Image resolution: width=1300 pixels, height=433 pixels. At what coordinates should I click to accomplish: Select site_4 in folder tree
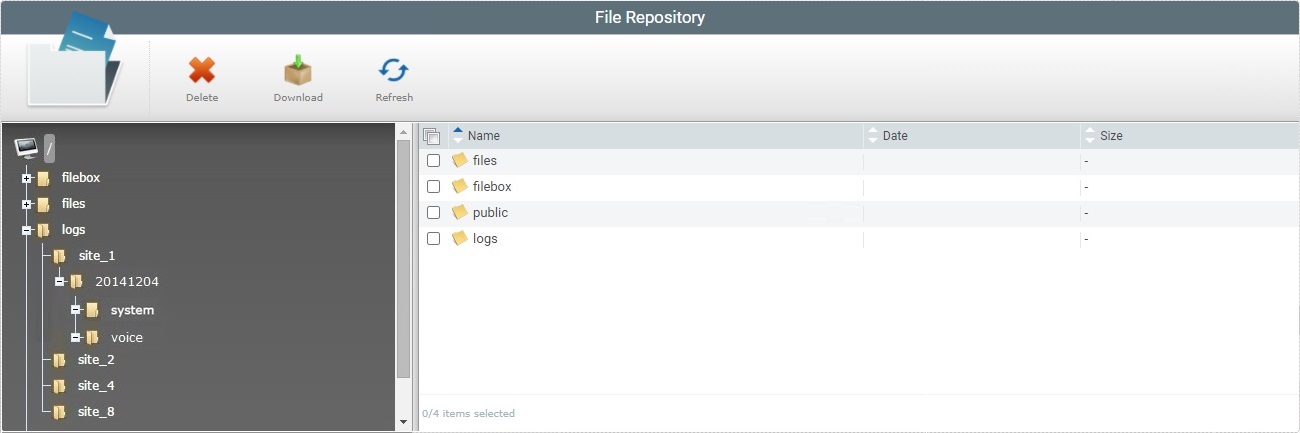click(x=97, y=386)
